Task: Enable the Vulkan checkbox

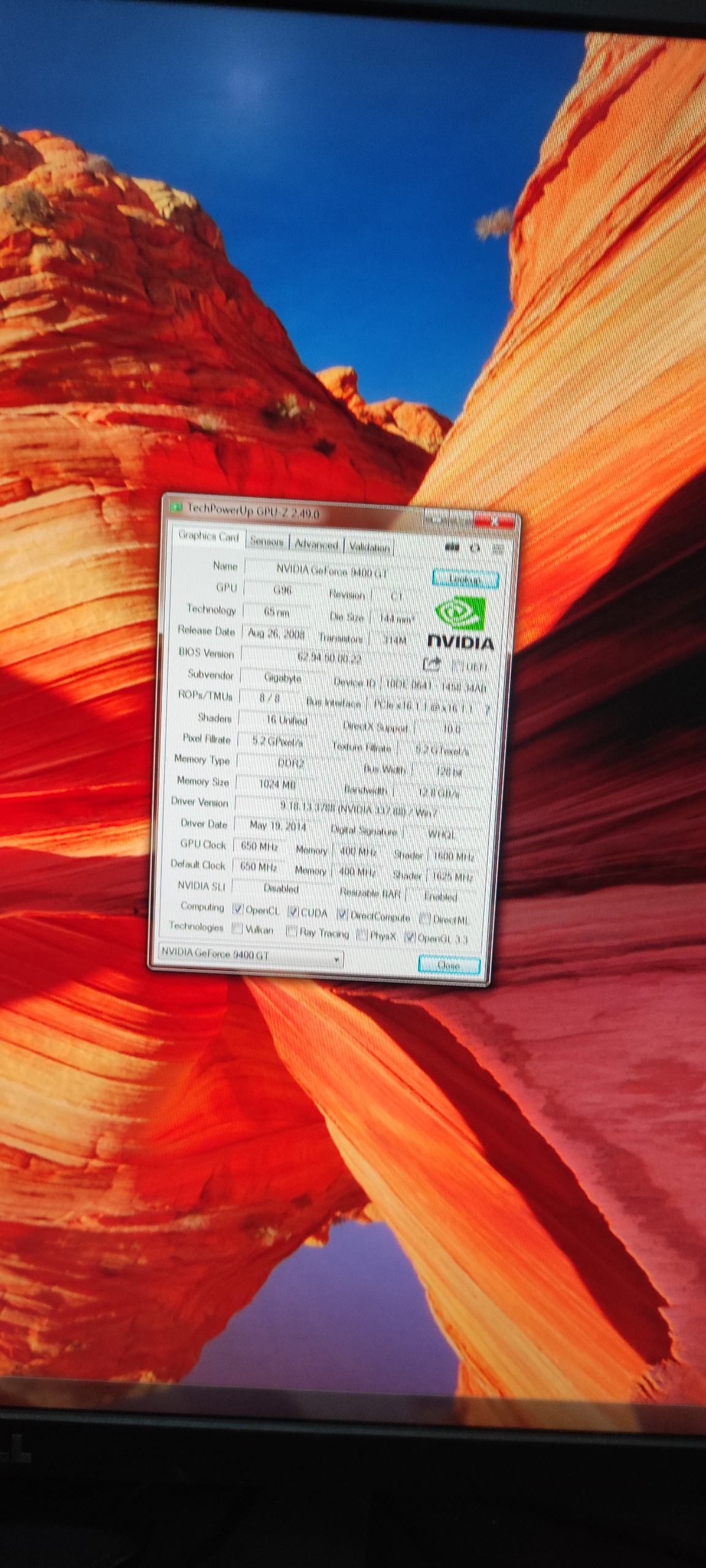Action: [x=237, y=929]
